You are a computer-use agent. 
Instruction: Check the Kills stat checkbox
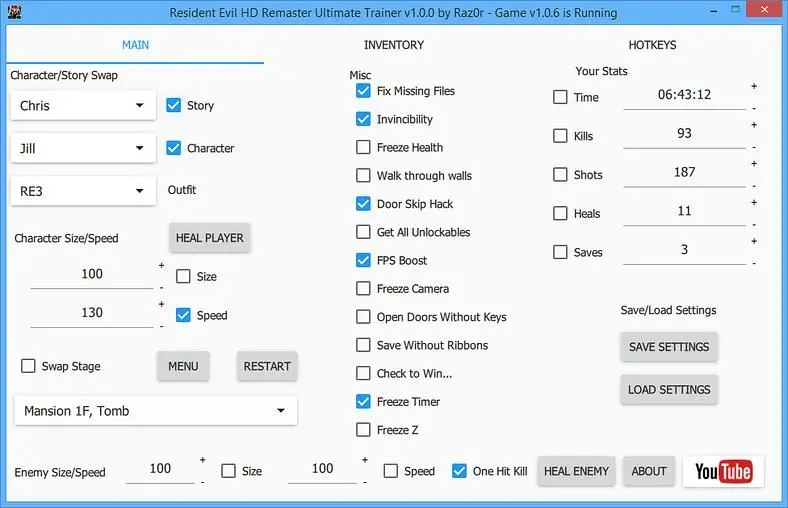tap(560, 136)
